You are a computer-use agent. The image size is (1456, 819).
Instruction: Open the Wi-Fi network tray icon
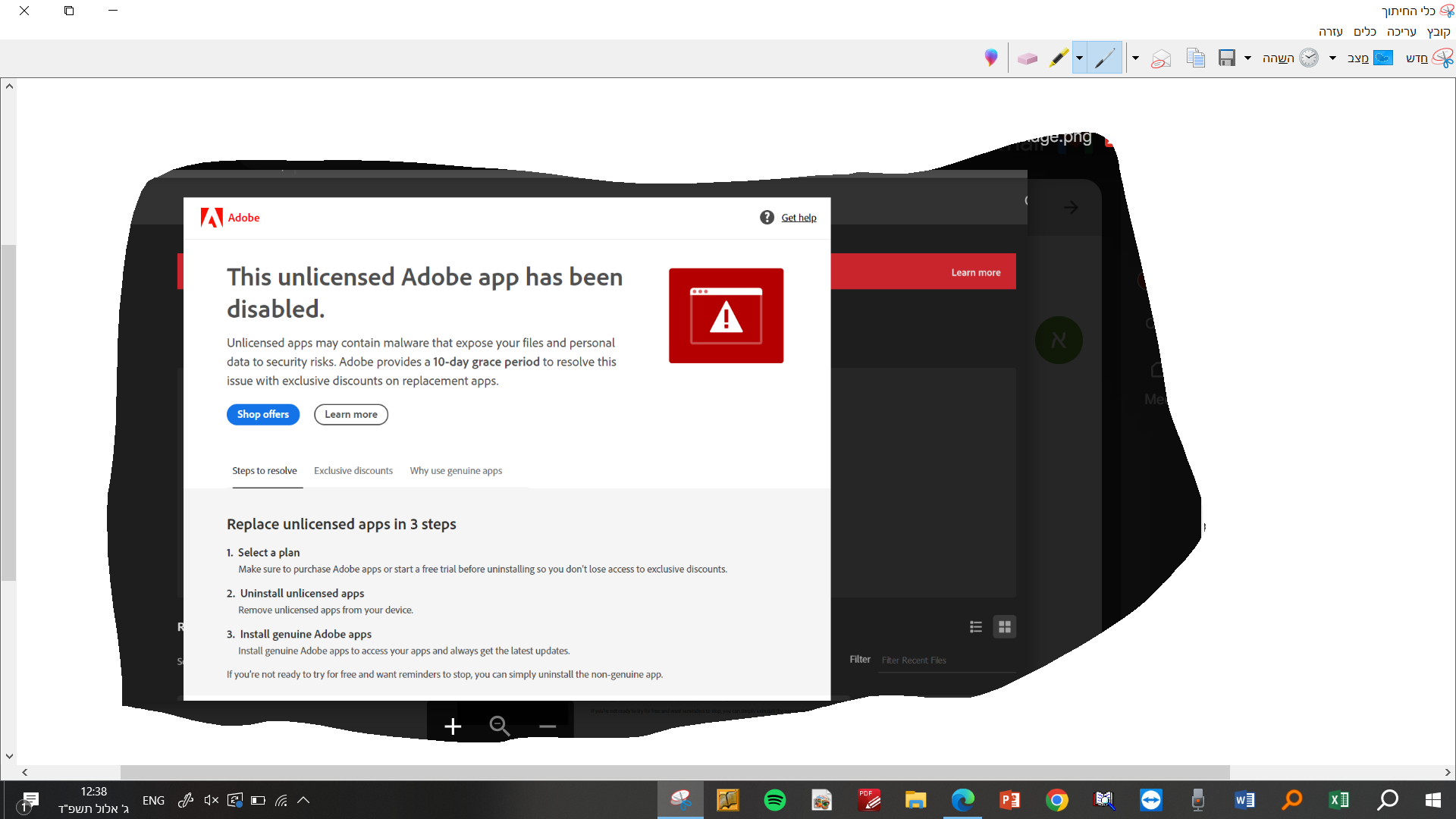(x=281, y=800)
